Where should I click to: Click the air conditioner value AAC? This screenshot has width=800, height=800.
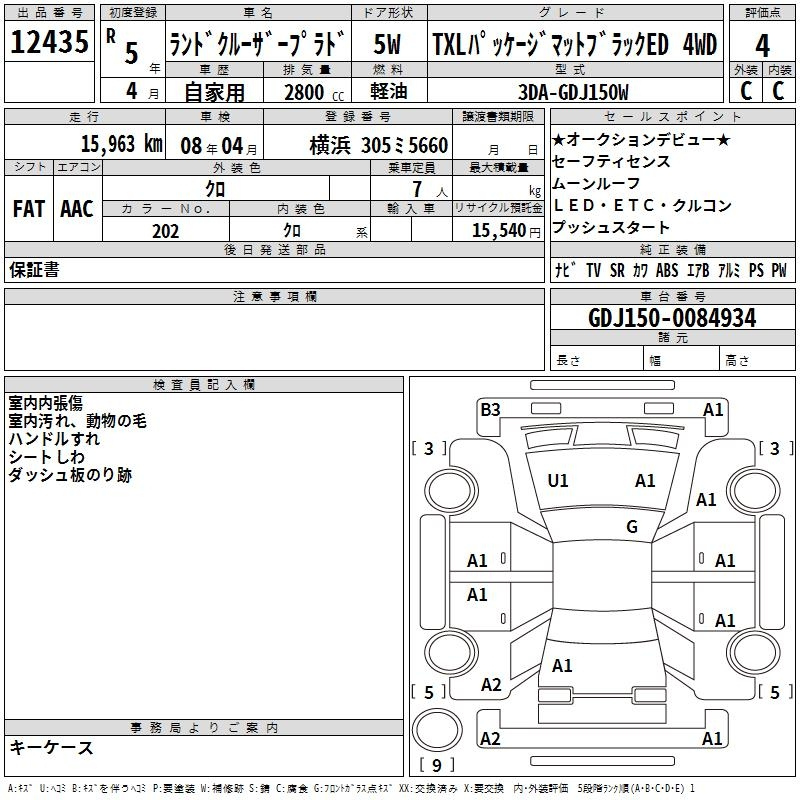point(77,209)
